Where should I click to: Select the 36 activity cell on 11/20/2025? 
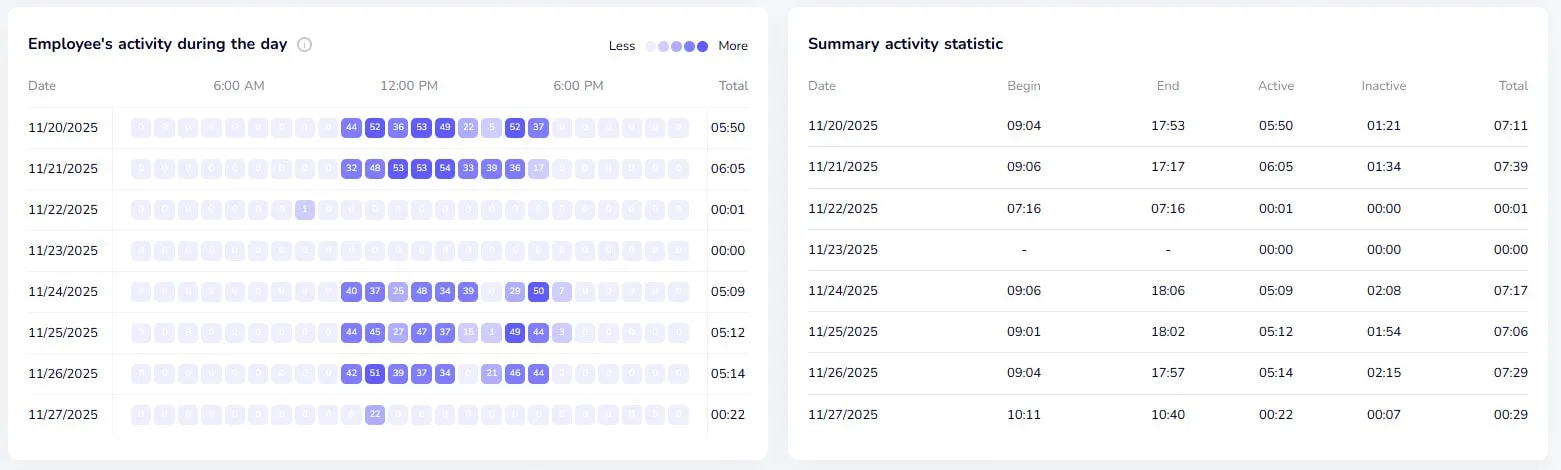(398, 128)
